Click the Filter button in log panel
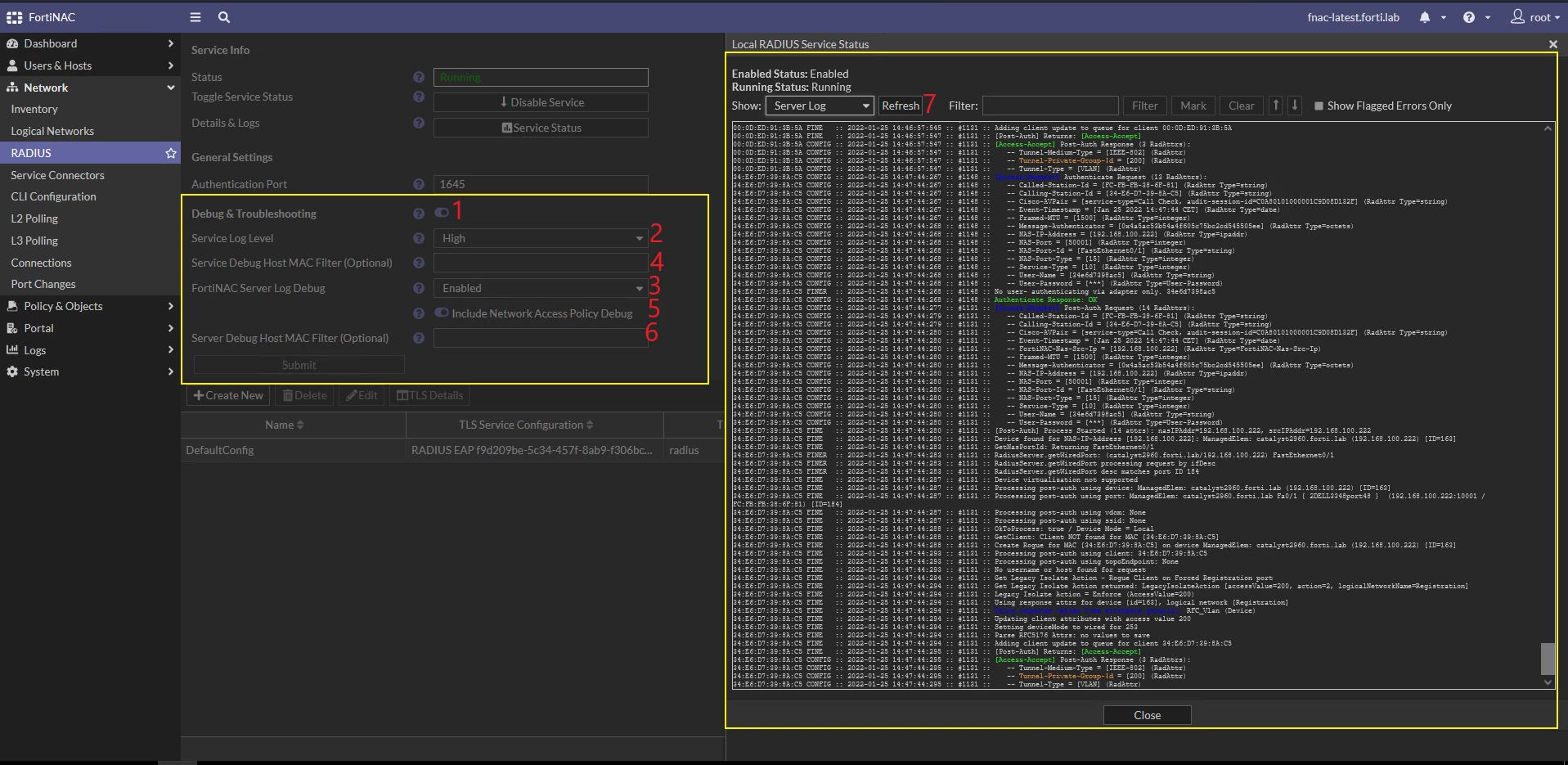This screenshot has width=1568, height=765. 1144,106
